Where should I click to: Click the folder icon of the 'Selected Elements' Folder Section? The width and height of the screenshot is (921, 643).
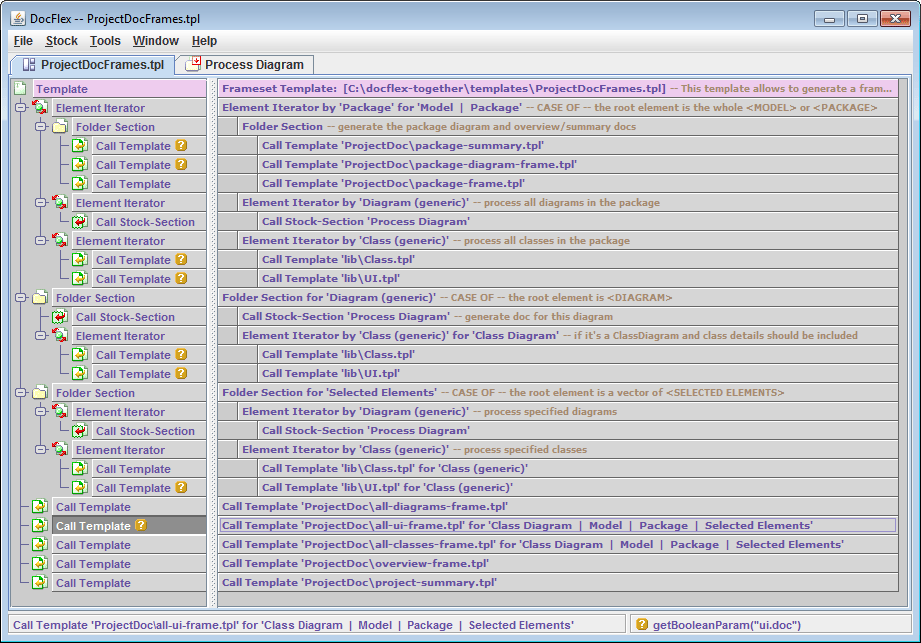point(40,393)
